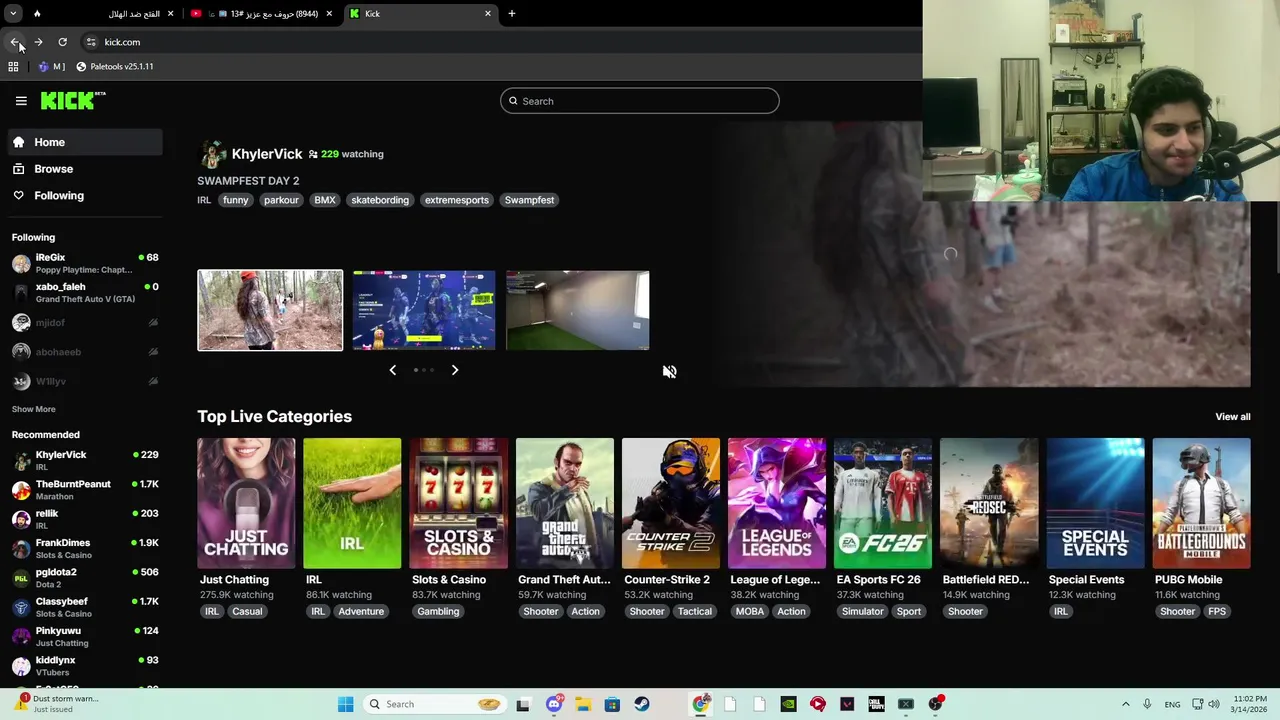Select the dance game stream thumbnail
Viewport: 1280px width, 720px height.
424,310
